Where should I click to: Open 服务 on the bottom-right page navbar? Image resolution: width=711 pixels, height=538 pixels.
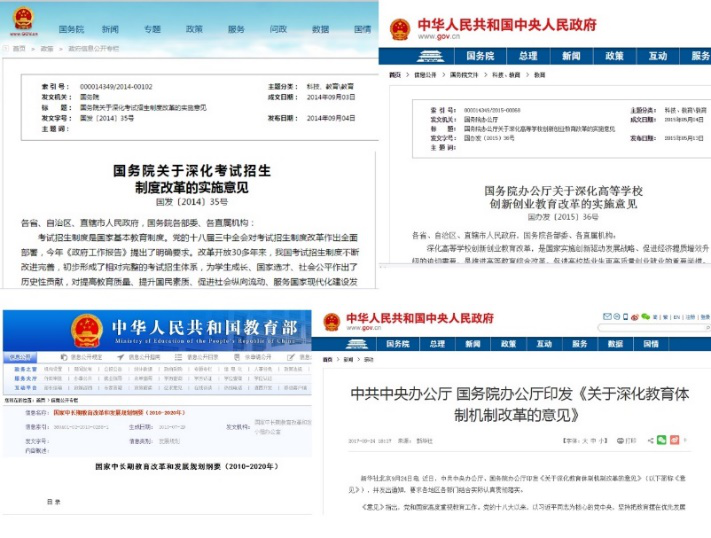(580, 344)
